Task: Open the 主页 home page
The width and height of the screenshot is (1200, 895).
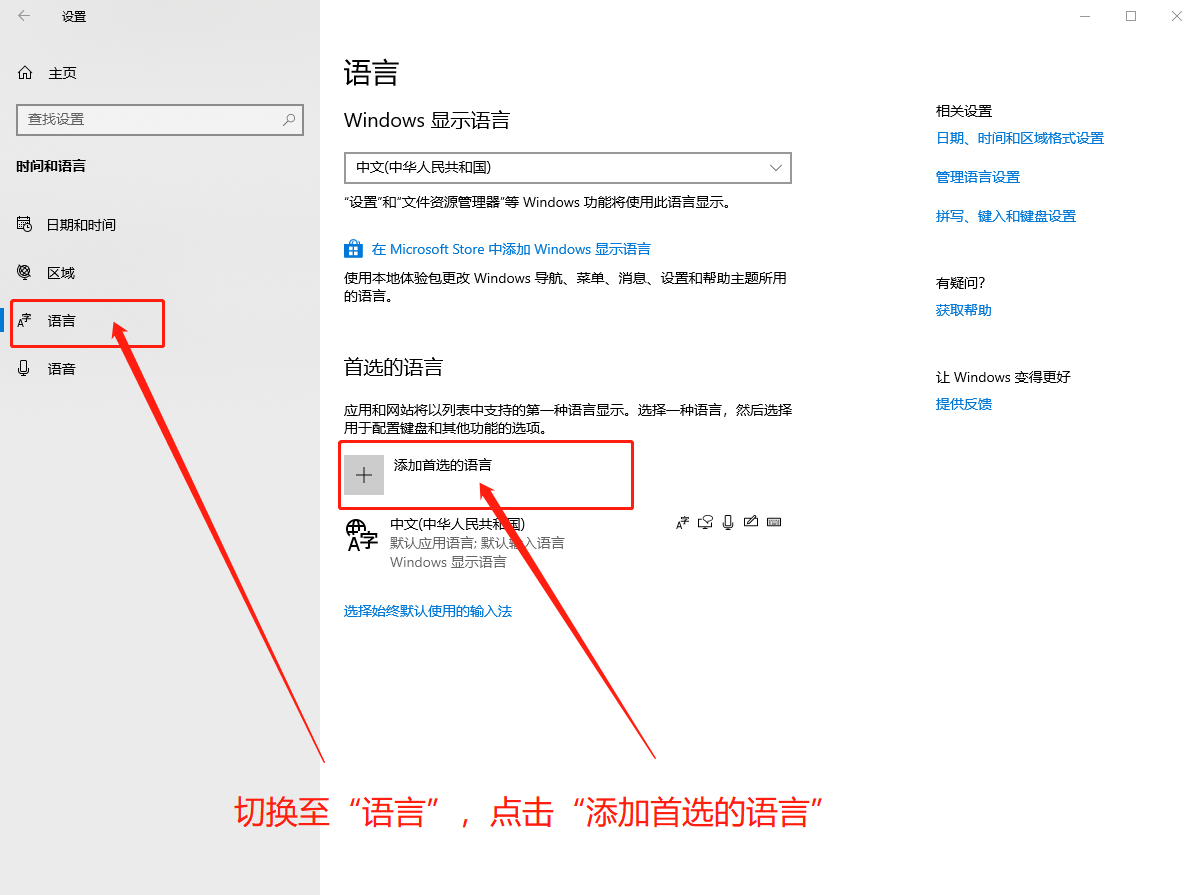Action: 47,73
